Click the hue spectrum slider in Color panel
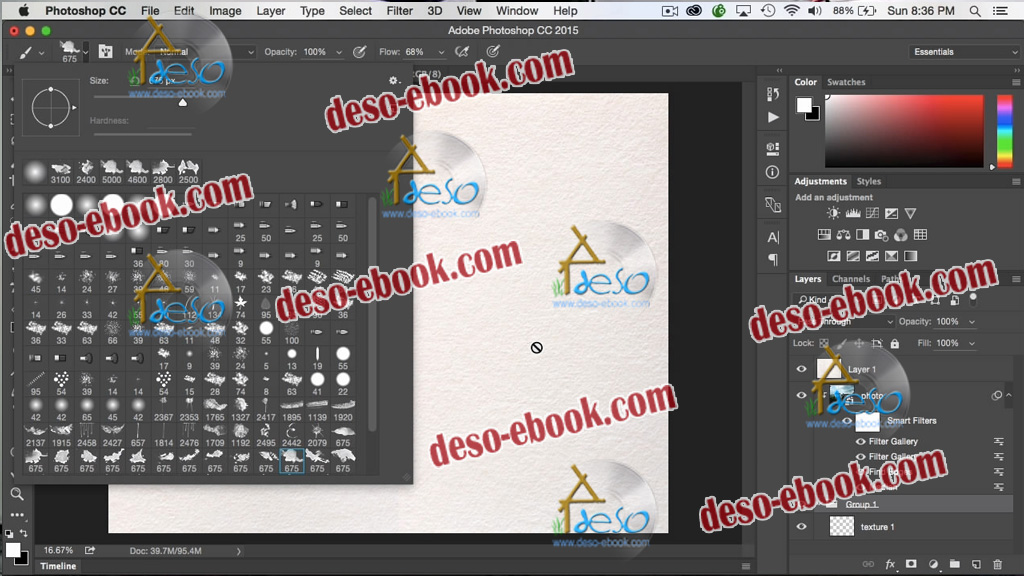 click(x=1004, y=130)
